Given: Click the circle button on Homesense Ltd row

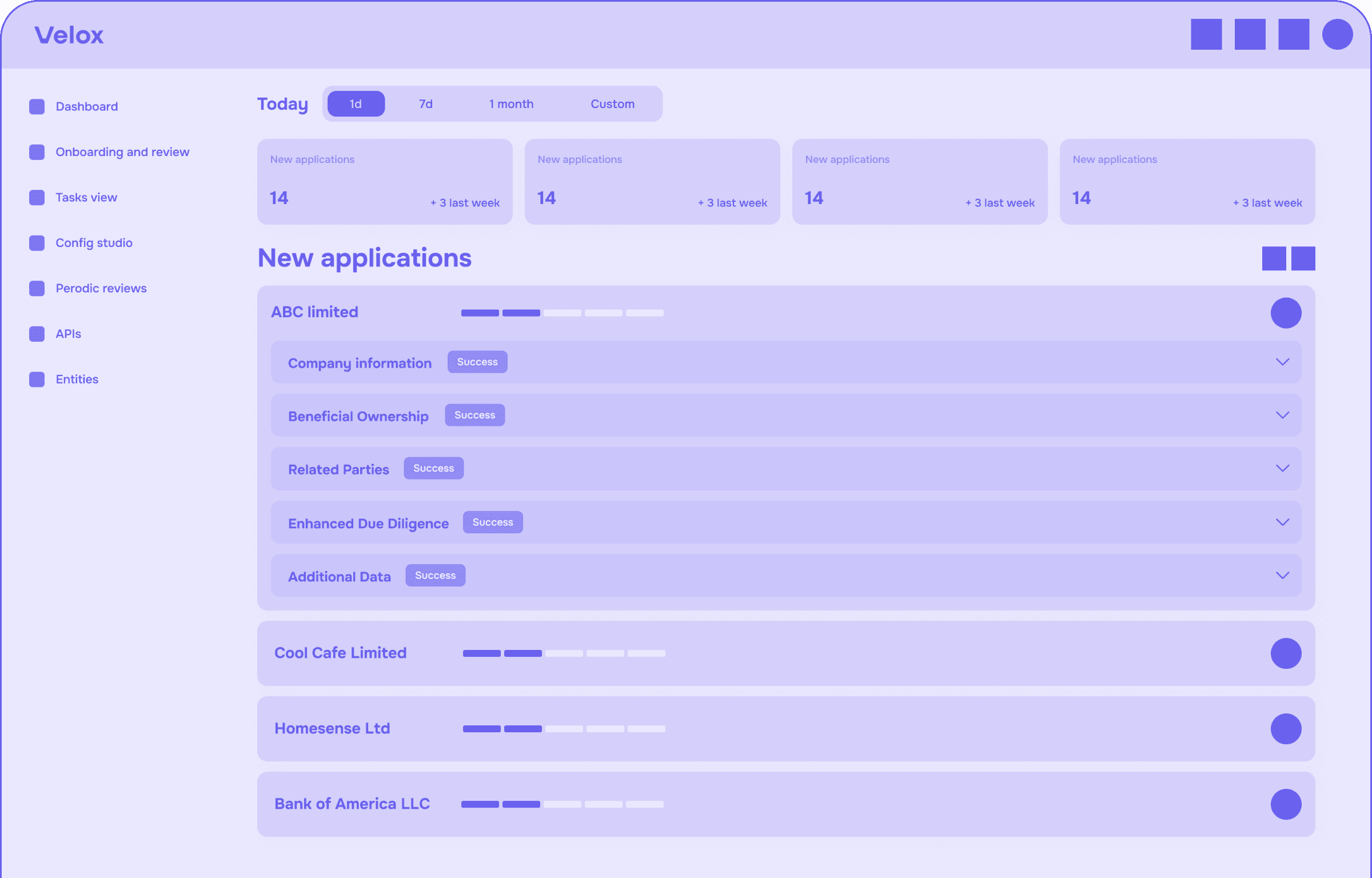Looking at the screenshot, I should pyautogui.click(x=1286, y=729).
